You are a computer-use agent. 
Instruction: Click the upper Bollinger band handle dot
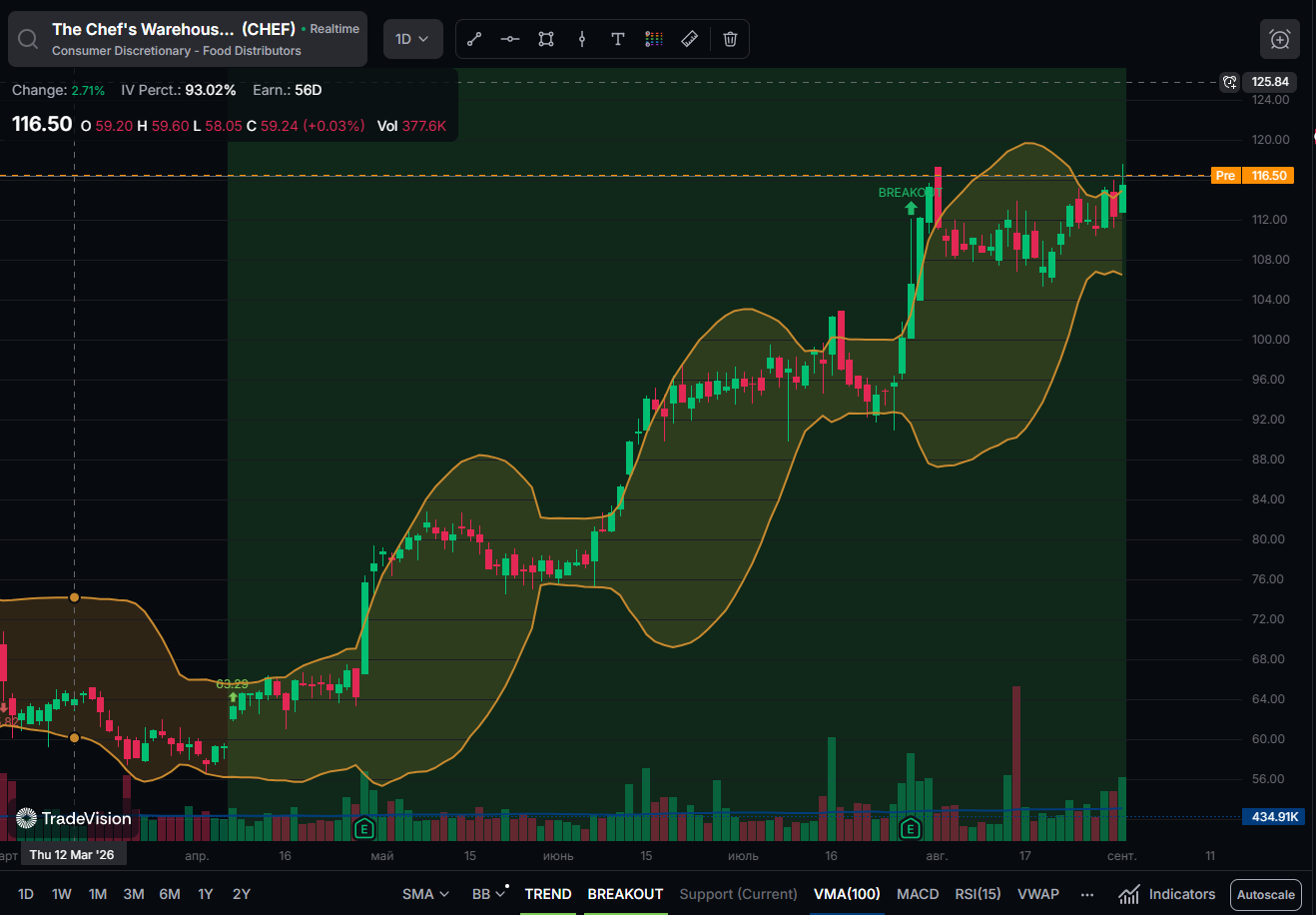click(x=74, y=597)
